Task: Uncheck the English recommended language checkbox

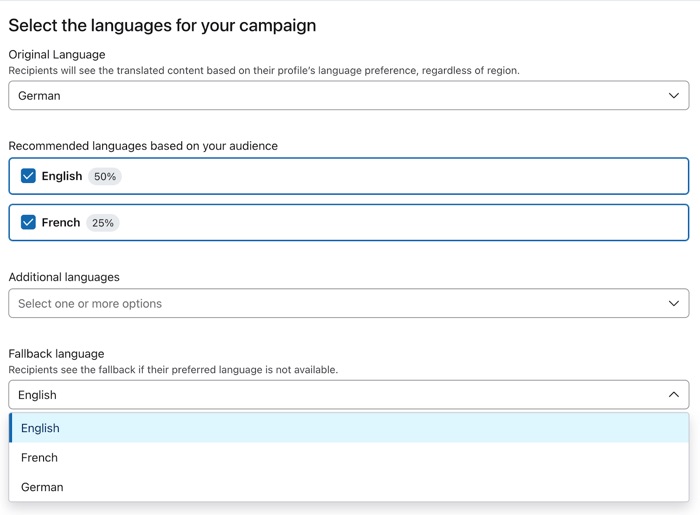Action: pos(28,176)
